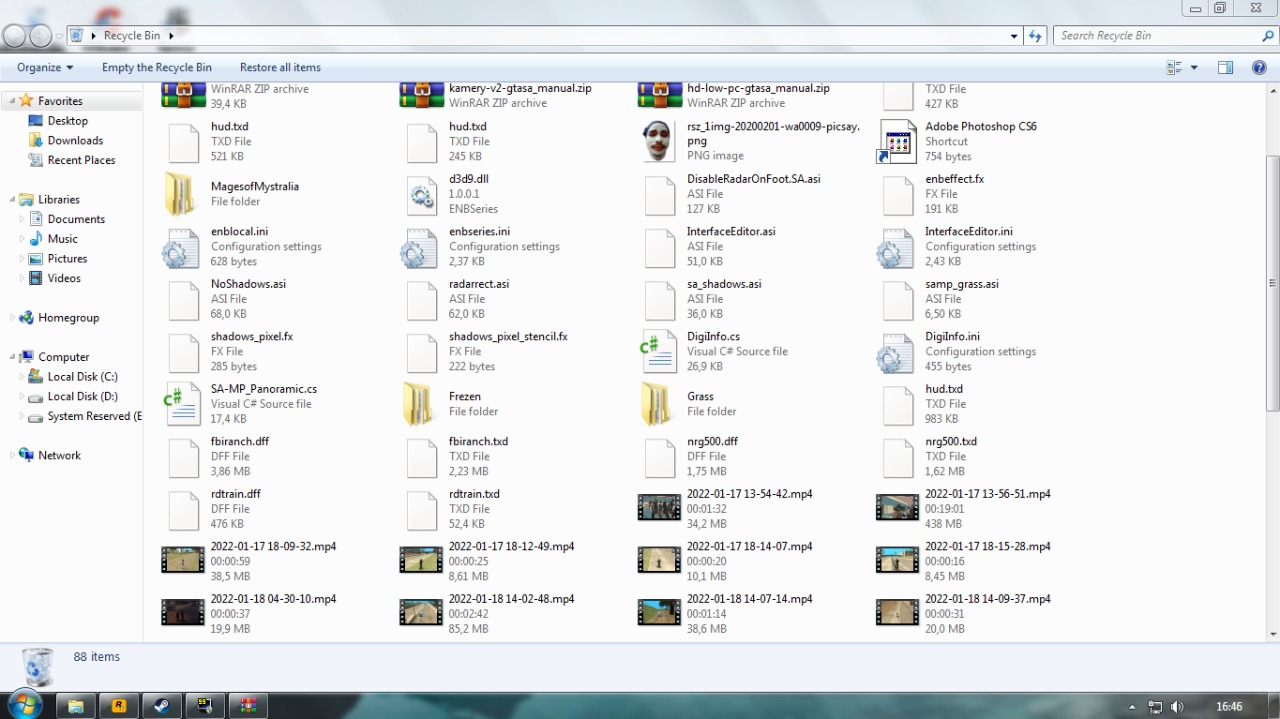Collapse the Libraries group in the navigation pane
The height and width of the screenshot is (719, 1280).
12,200
